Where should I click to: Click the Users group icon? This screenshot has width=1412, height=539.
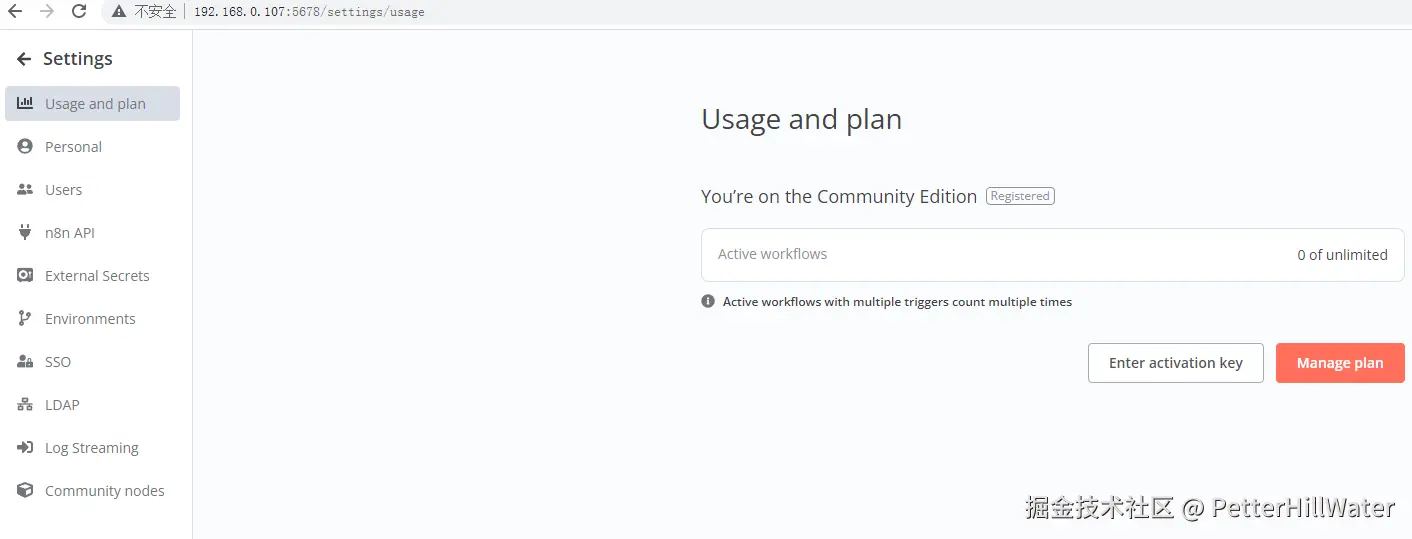pyautogui.click(x=25, y=189)
